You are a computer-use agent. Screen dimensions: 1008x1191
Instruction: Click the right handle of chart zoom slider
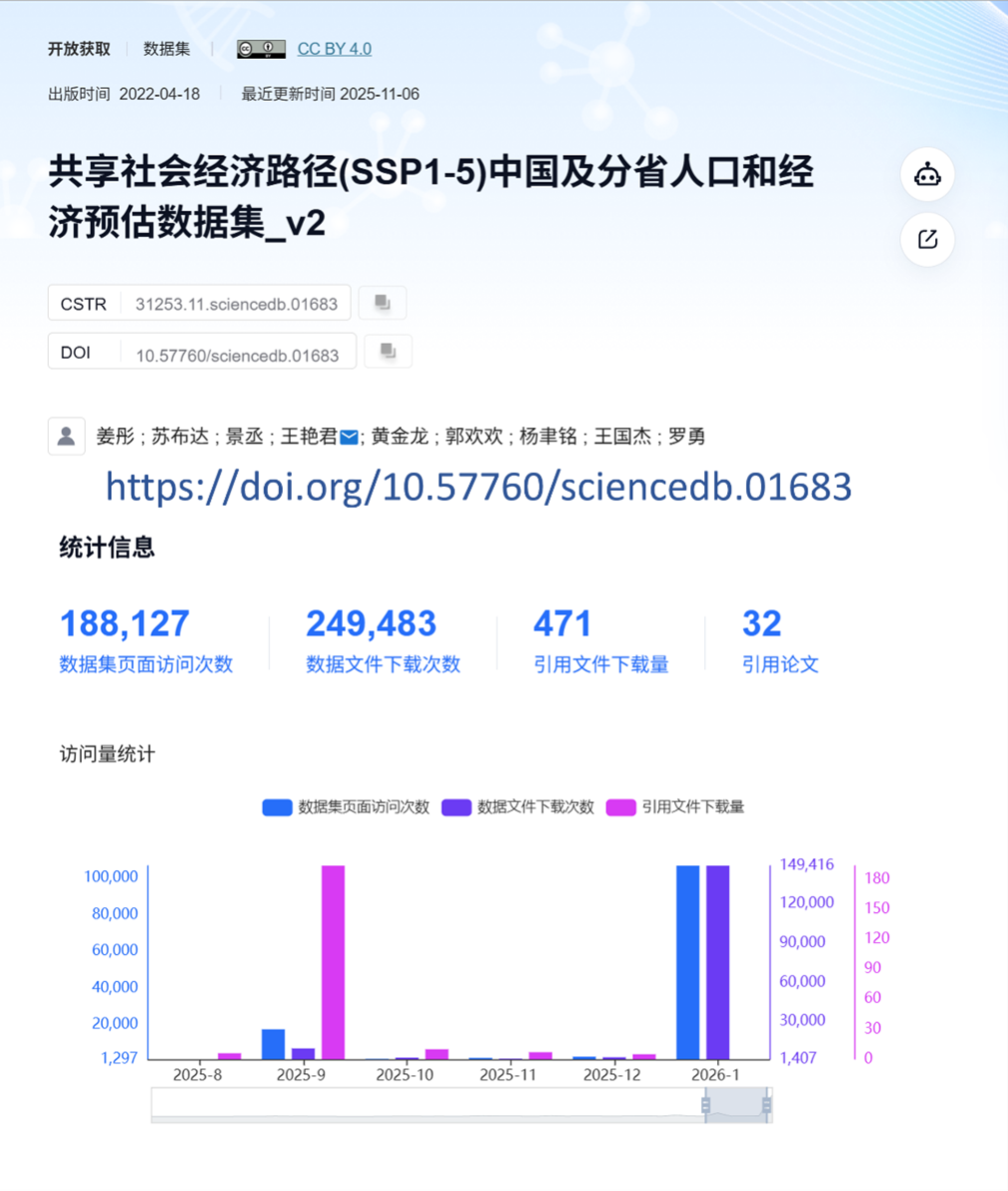tap(766, 1105)
